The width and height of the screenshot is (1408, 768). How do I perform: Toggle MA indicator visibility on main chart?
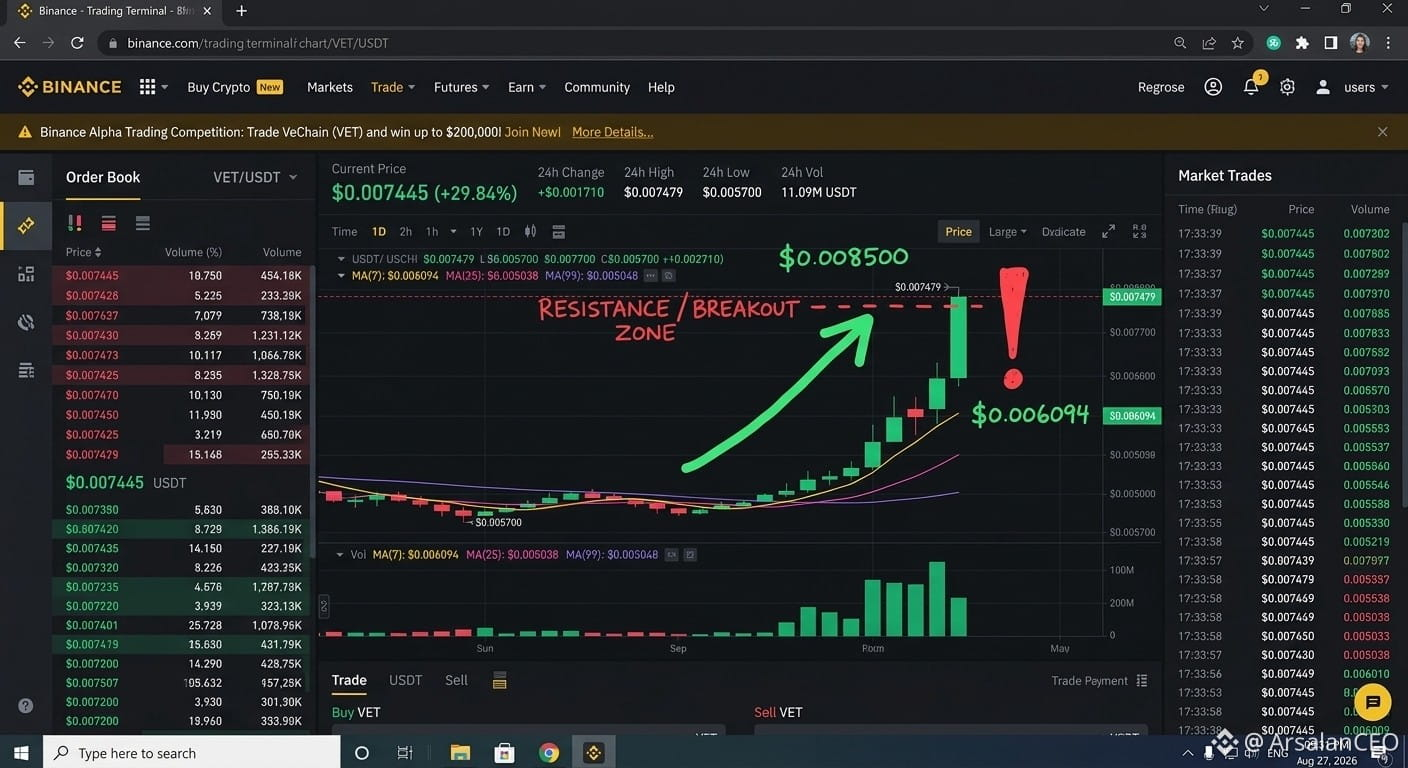669,275
